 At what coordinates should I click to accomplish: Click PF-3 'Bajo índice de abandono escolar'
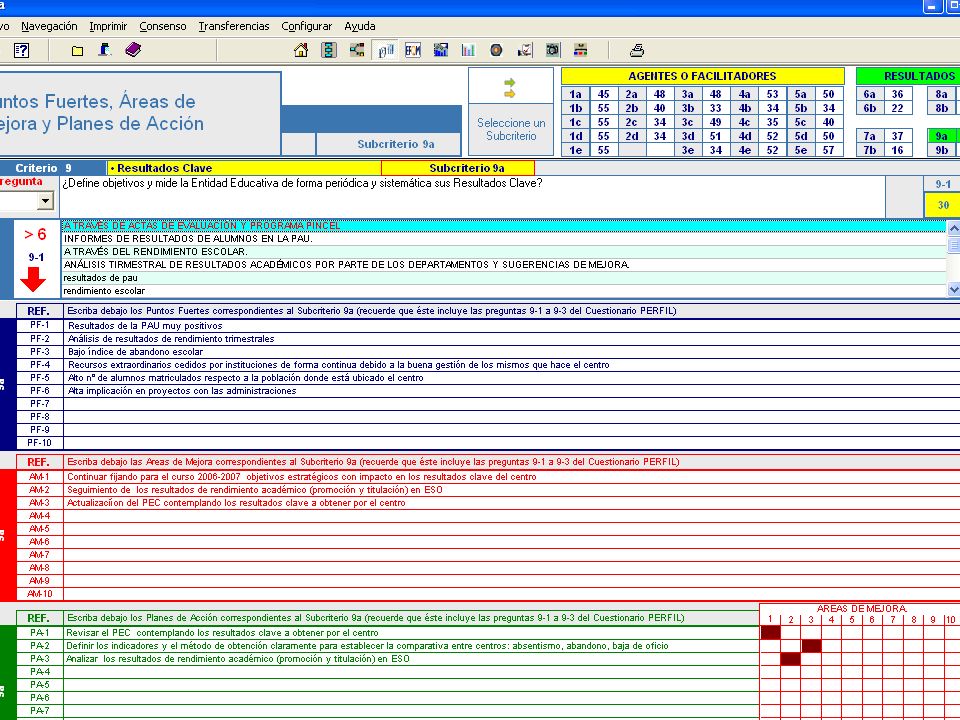coord(511,351)
